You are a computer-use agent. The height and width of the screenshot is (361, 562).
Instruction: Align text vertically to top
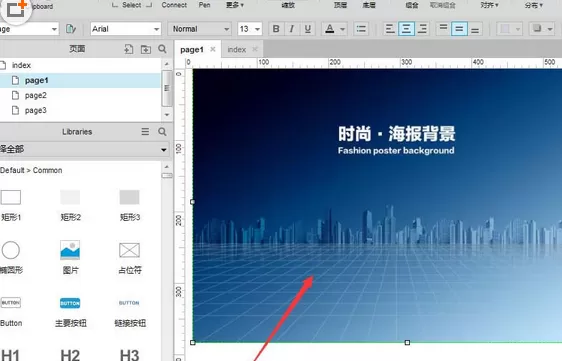point(443,29)
